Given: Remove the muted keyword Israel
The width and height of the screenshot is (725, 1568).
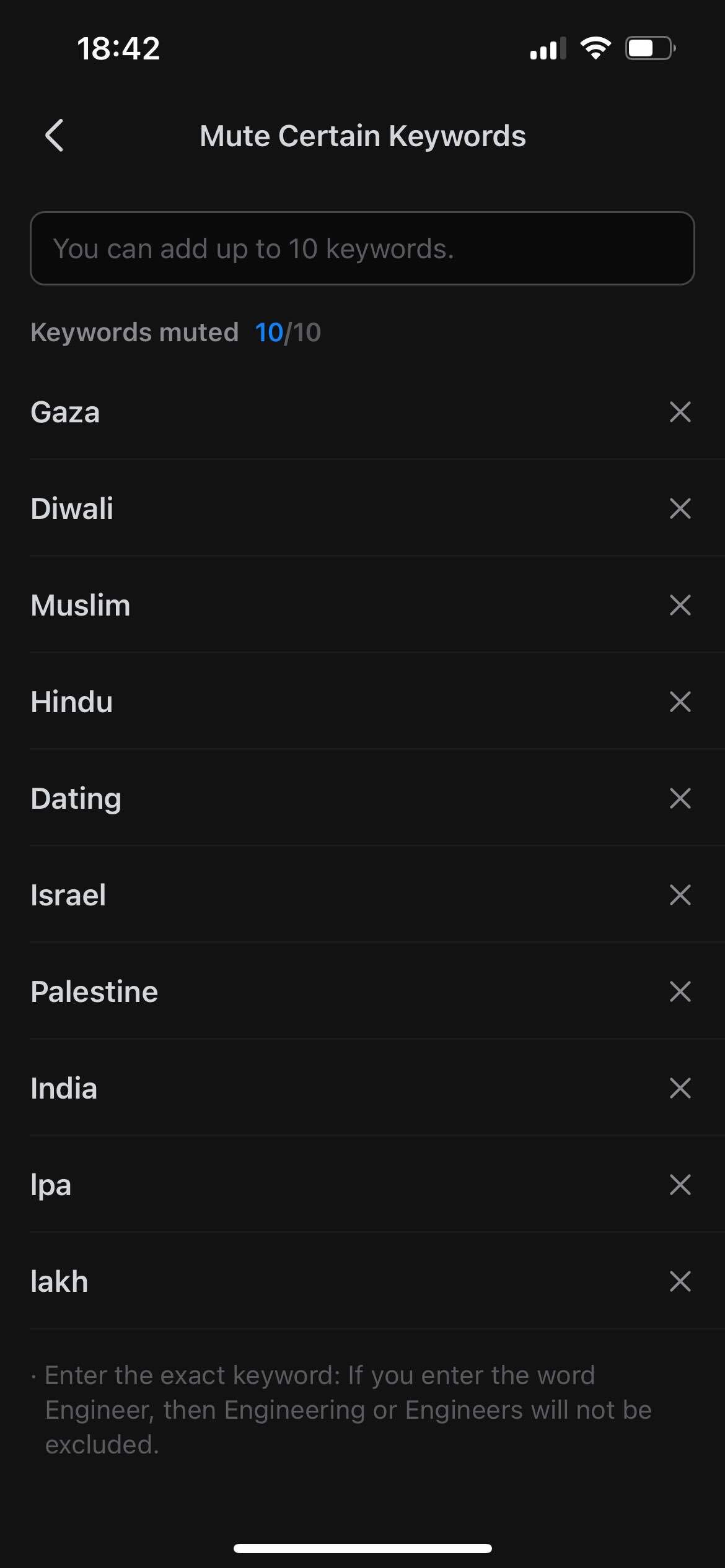Looking at the screenshot, I should pyautogui.click(x=680, y=895).
